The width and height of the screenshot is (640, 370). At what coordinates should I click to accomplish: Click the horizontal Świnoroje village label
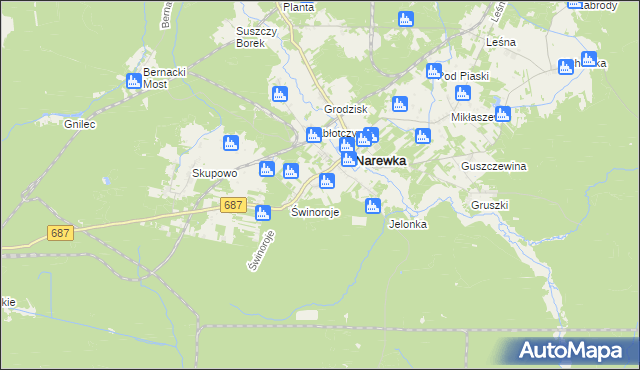point(315,212)
